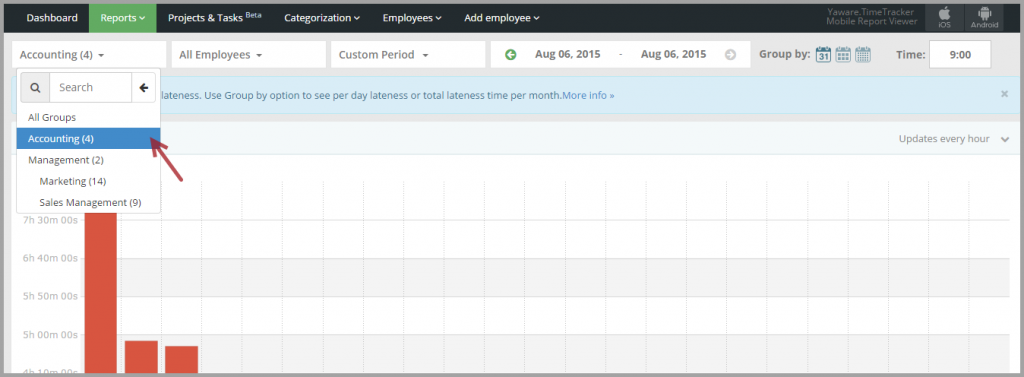Go to previous date with green arrow

[511, 55]
